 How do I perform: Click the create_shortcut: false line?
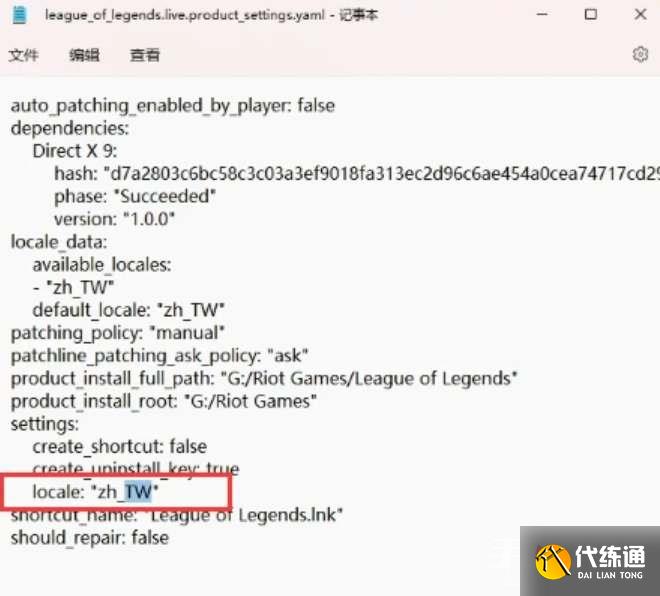pos(120,447)
